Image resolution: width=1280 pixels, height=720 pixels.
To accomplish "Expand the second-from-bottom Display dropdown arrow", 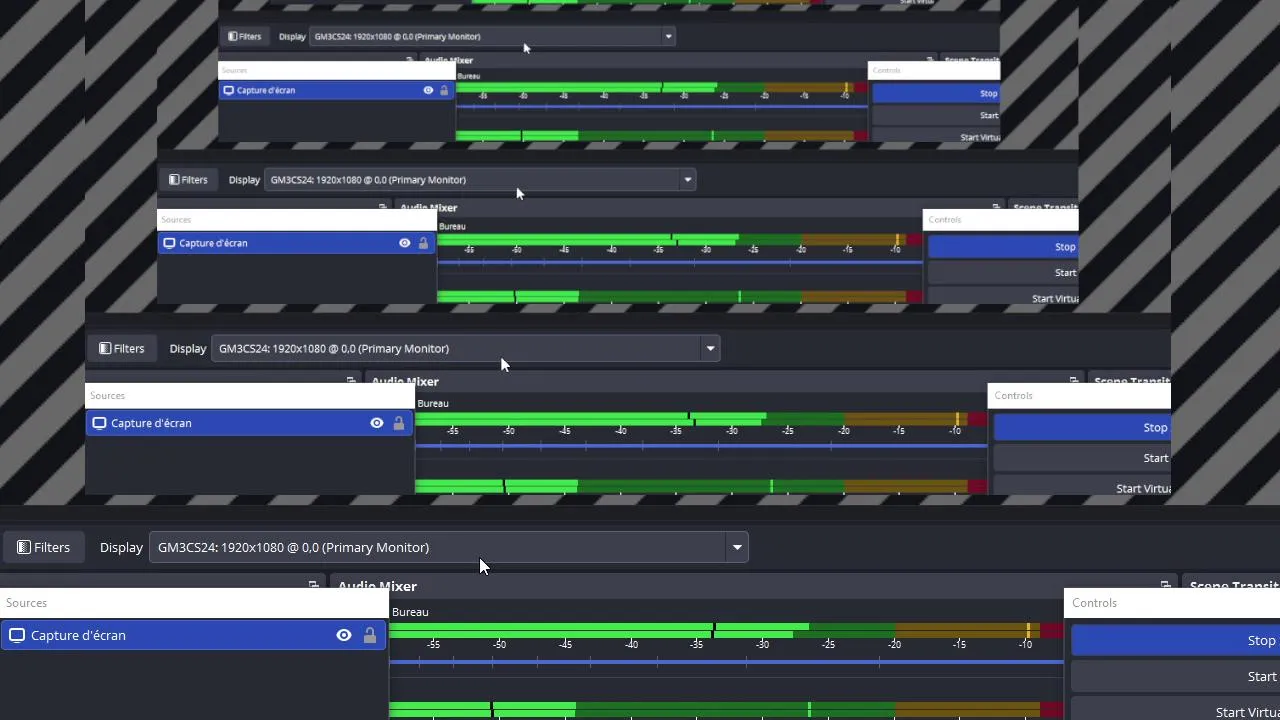I will point(710,348).
